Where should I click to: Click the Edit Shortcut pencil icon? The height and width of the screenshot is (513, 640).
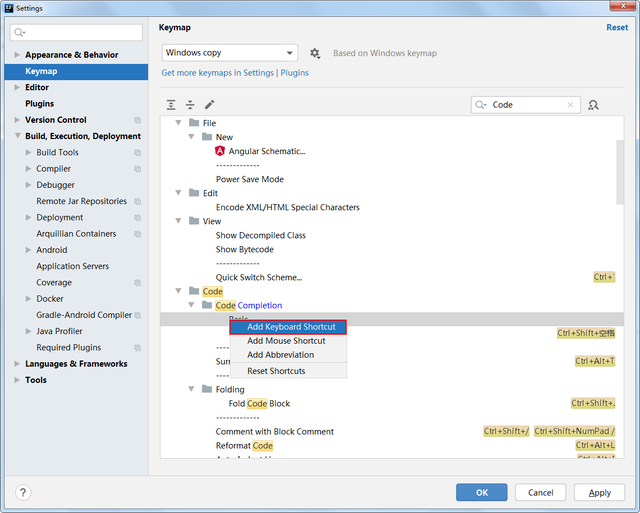[209, 105]
